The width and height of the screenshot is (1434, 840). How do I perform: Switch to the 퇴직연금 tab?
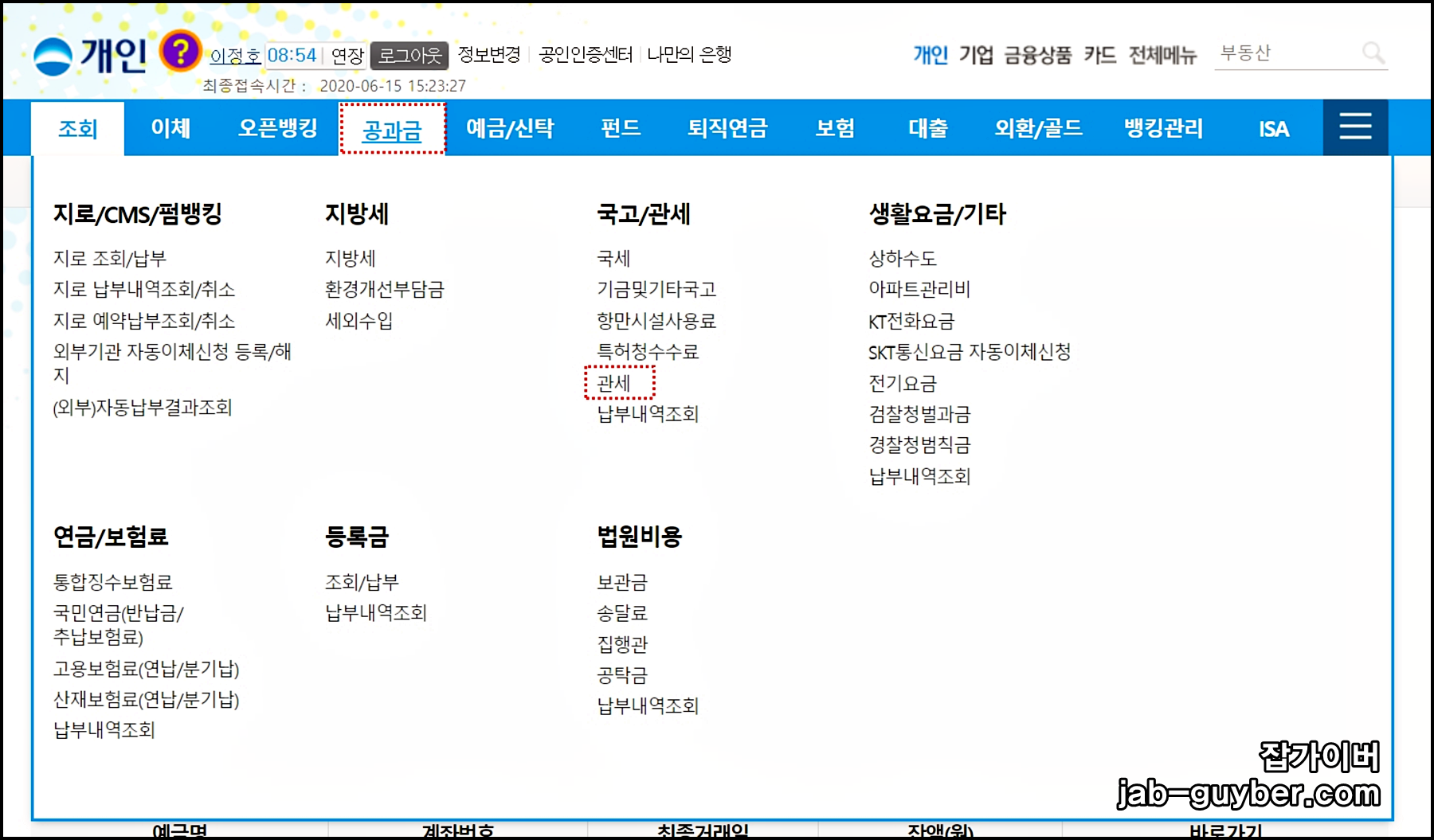(727, 128)
